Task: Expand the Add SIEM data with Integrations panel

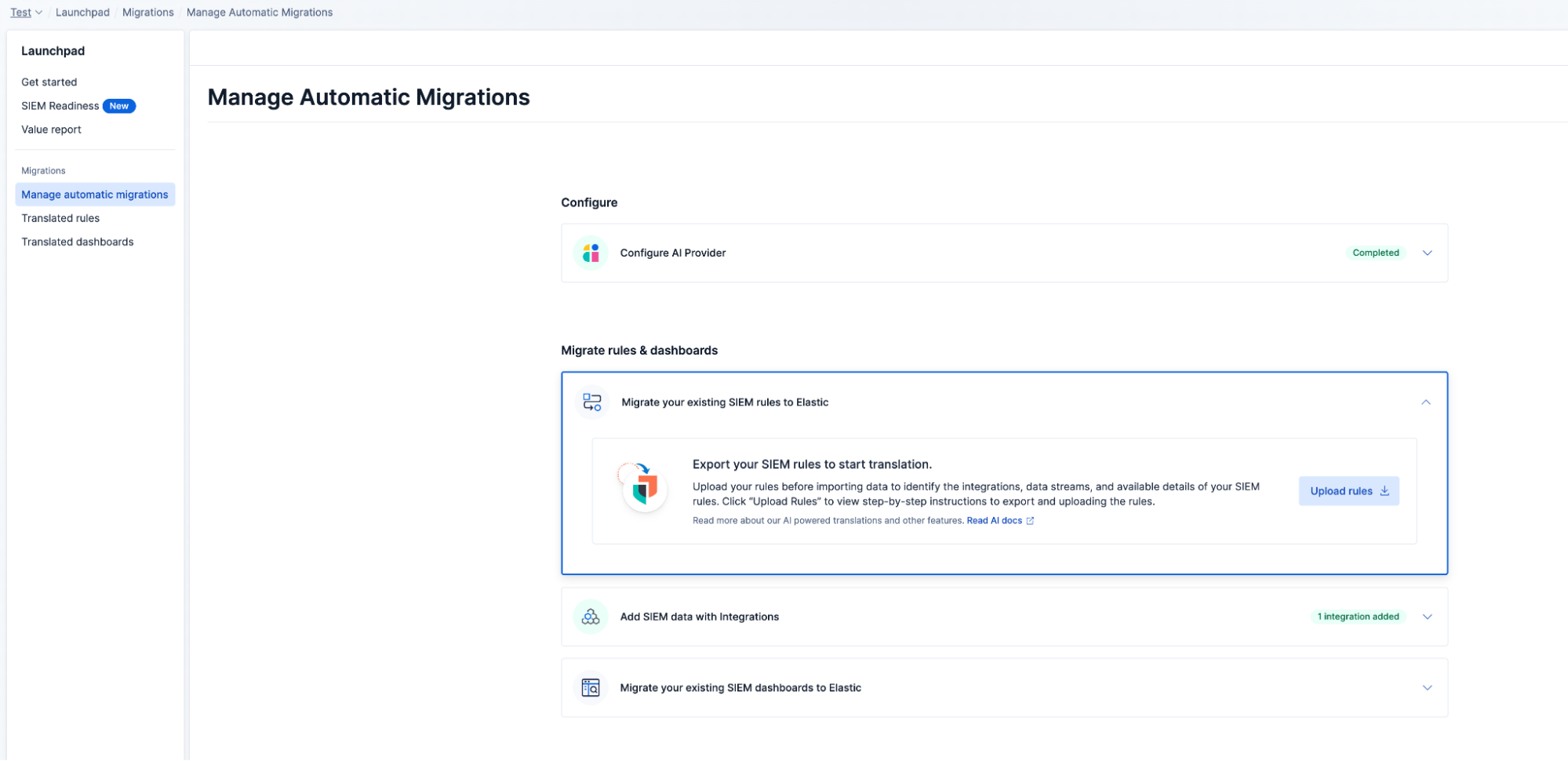Action: click(1428, 617)
